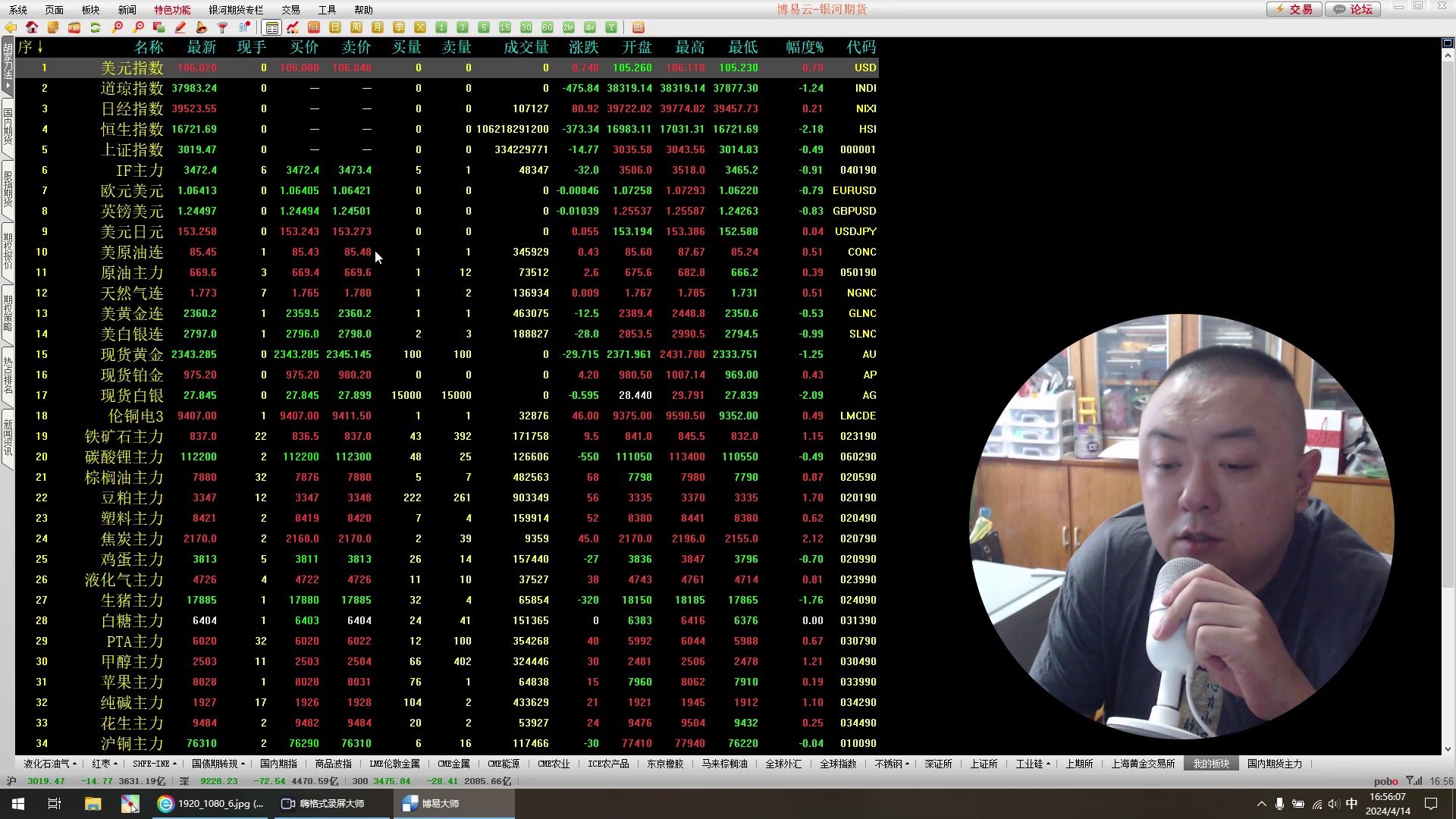The image size is (1456, 819).
Task: Switch to the 上海黄金交易所 tab
Action: [x=1143, y=764]
